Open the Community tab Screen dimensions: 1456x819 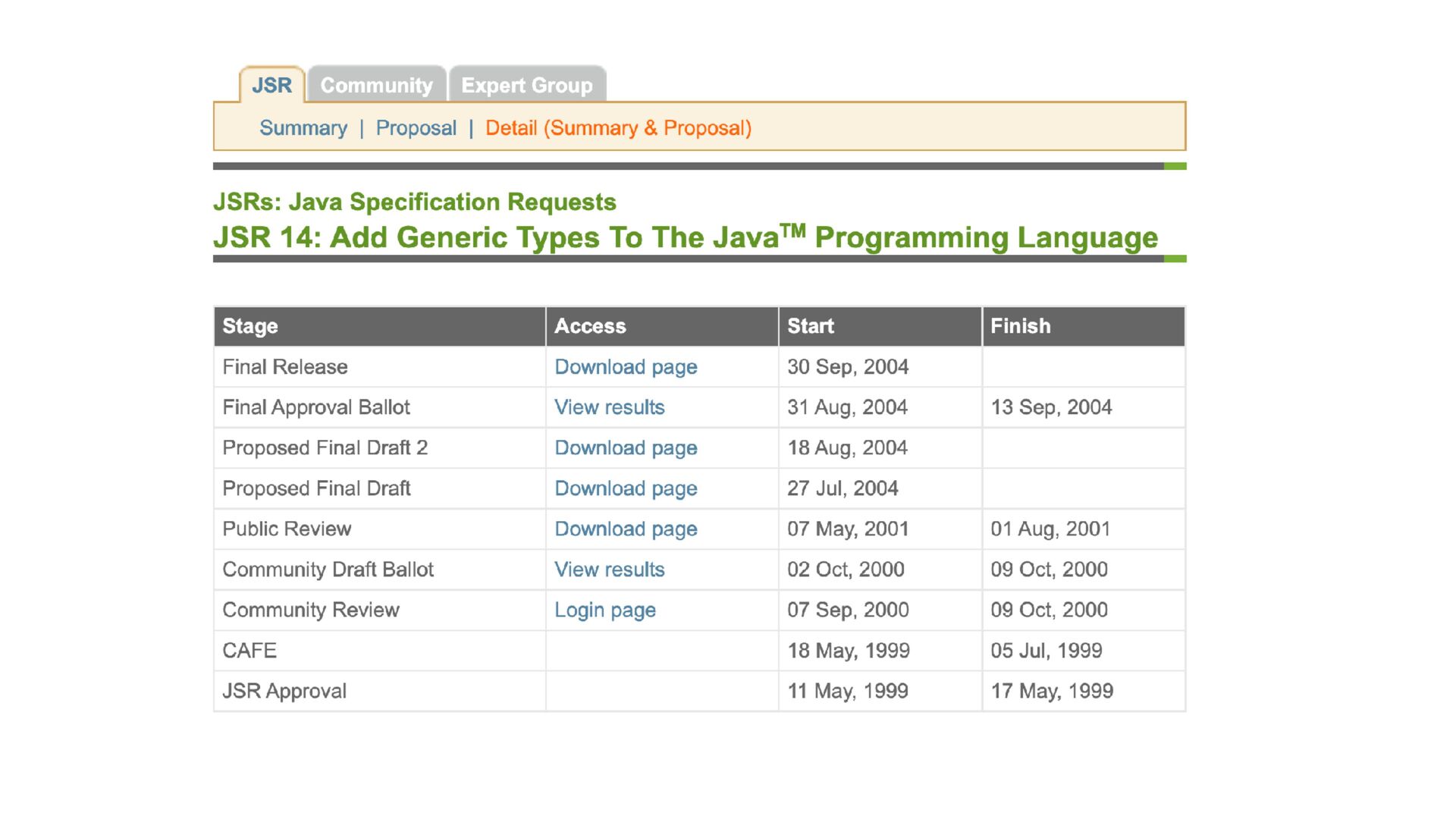[x=376, y=85]
